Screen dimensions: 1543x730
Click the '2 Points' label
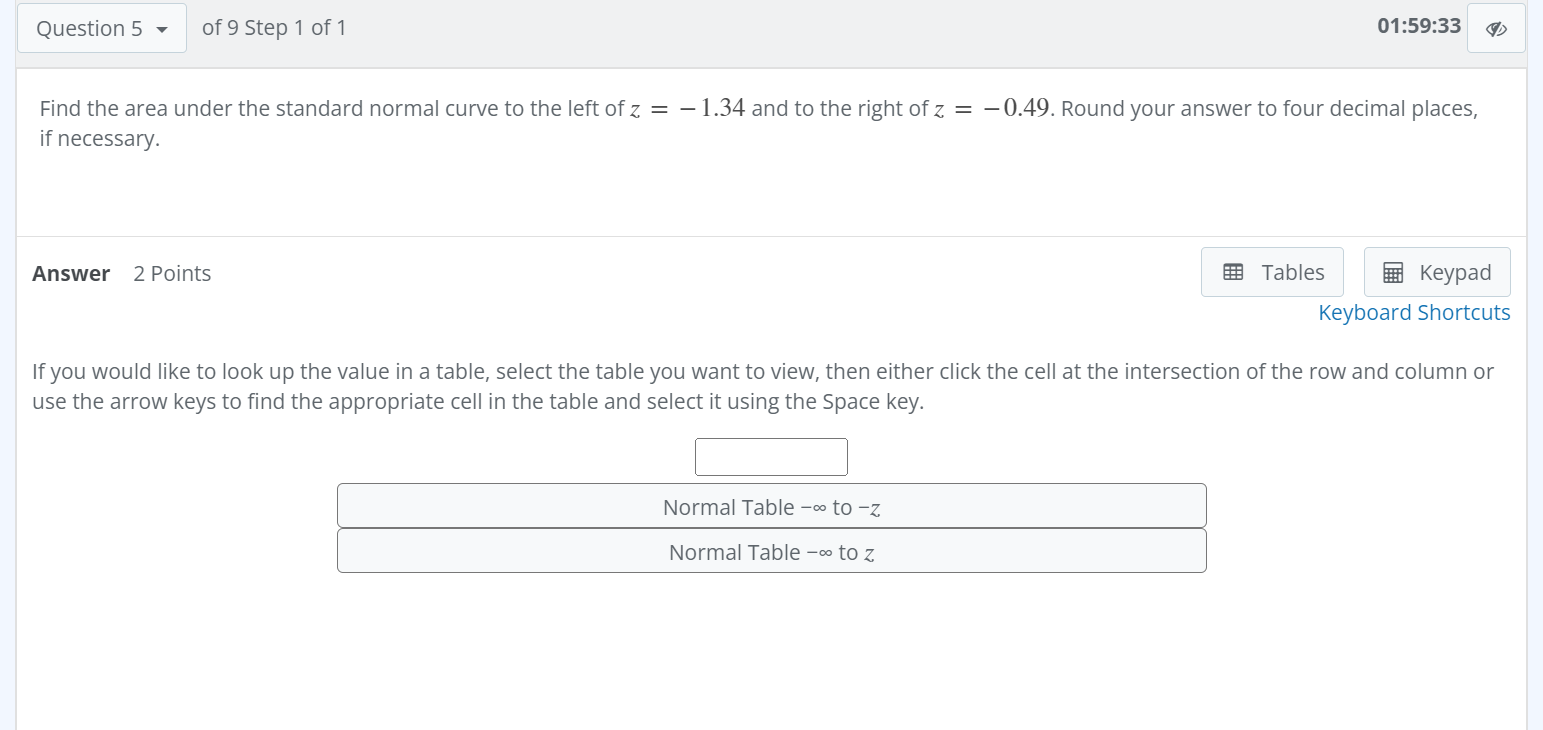[x=172, y=274]
